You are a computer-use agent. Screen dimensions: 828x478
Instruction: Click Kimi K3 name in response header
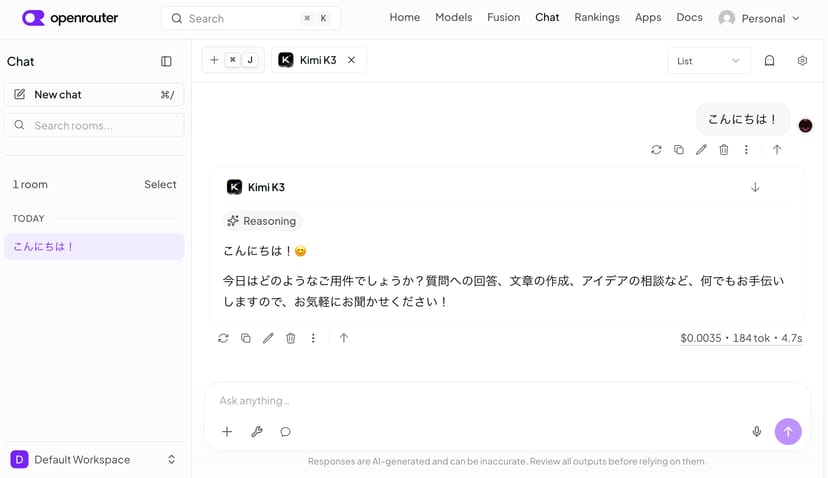[x=266, y=187]
